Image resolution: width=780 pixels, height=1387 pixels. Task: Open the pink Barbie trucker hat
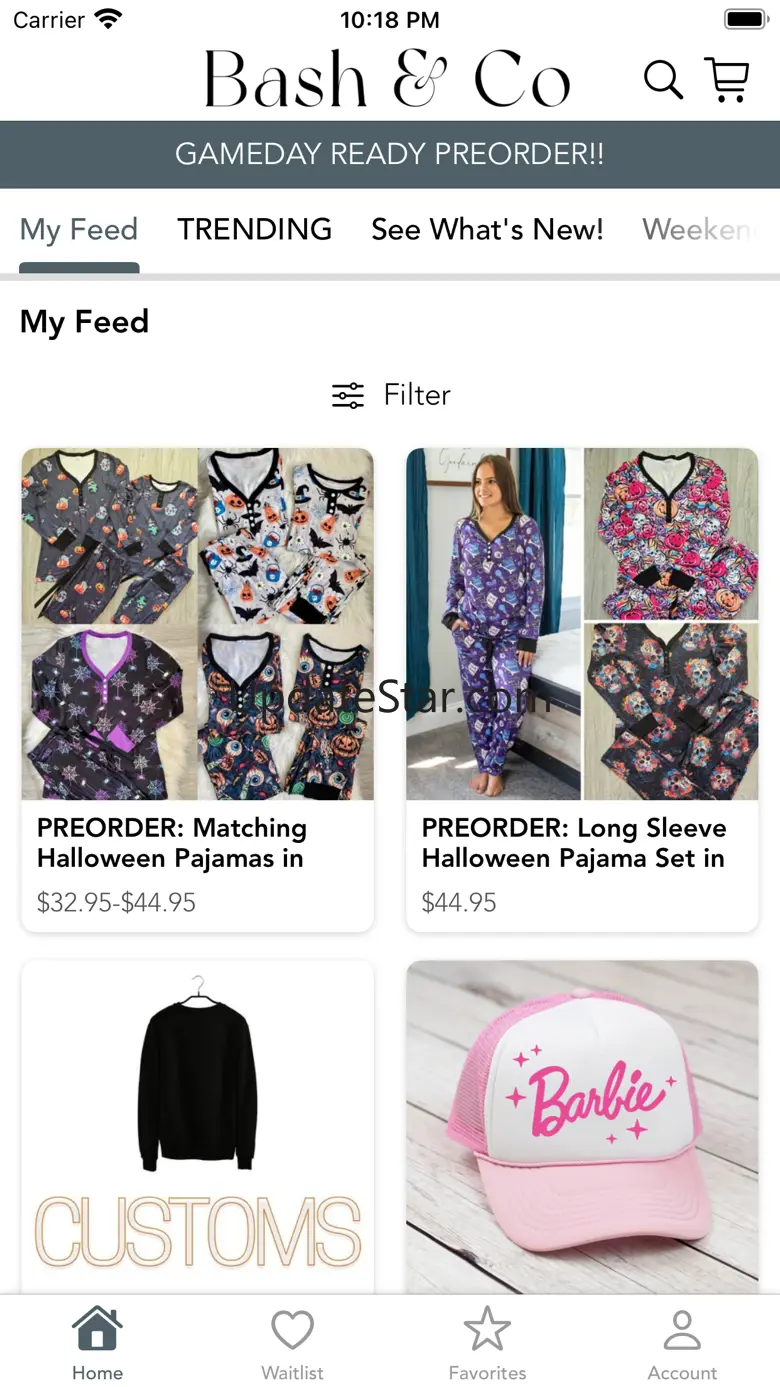582,1125
